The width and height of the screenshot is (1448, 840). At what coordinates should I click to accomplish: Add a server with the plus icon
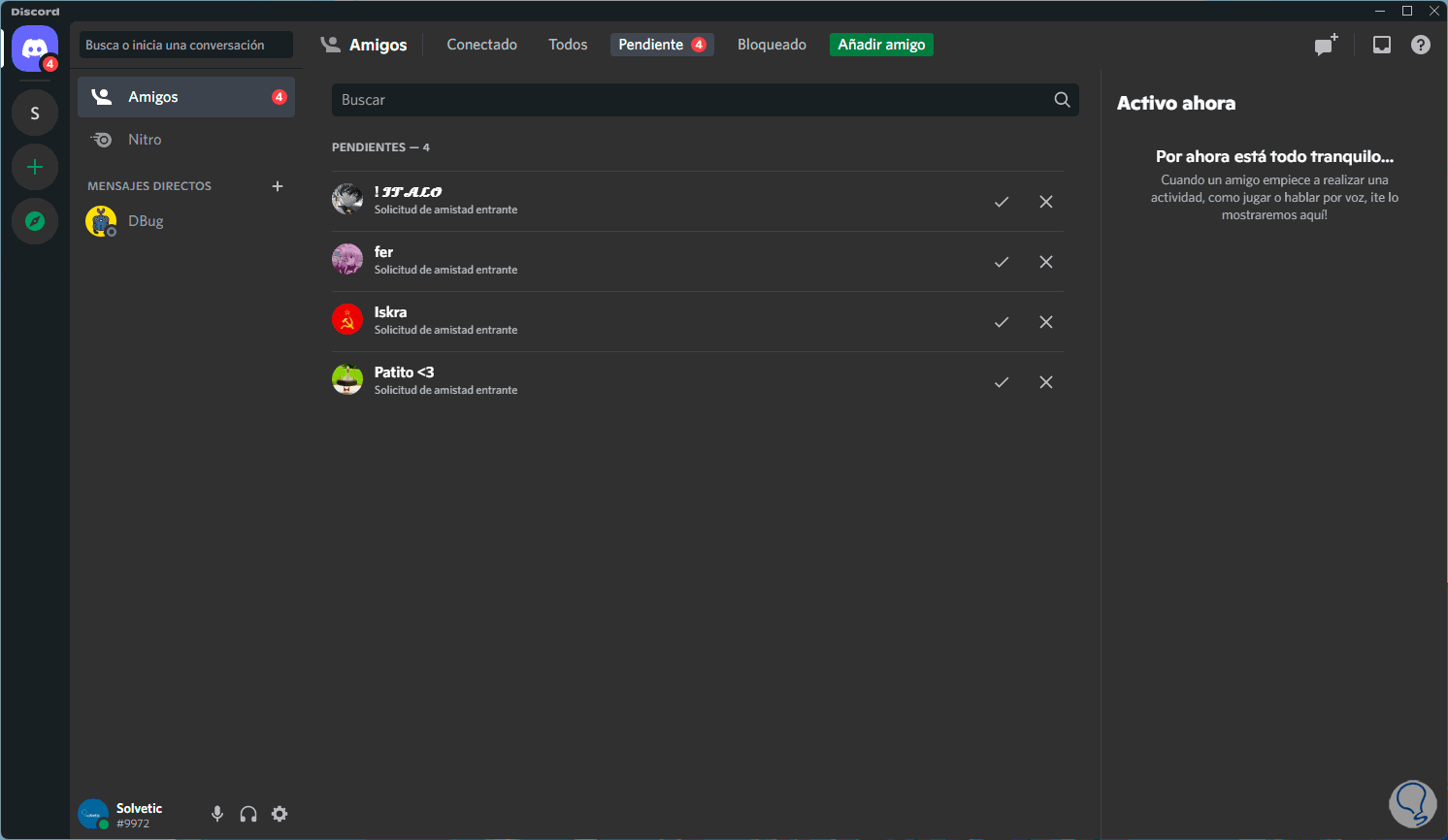coord(35,167)
